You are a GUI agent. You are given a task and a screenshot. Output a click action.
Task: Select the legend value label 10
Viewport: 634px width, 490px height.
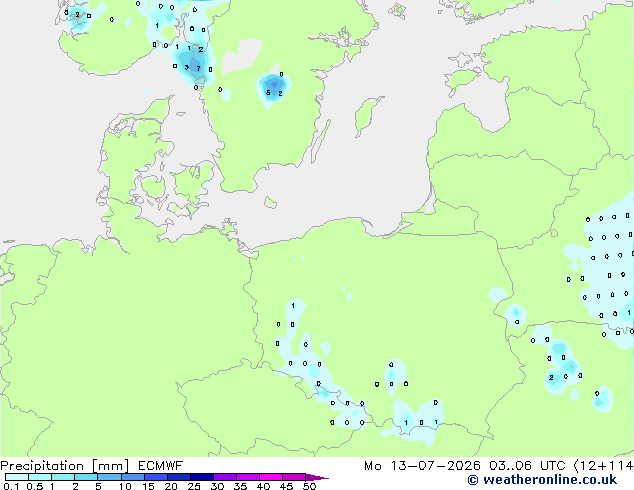pos(125,486)
